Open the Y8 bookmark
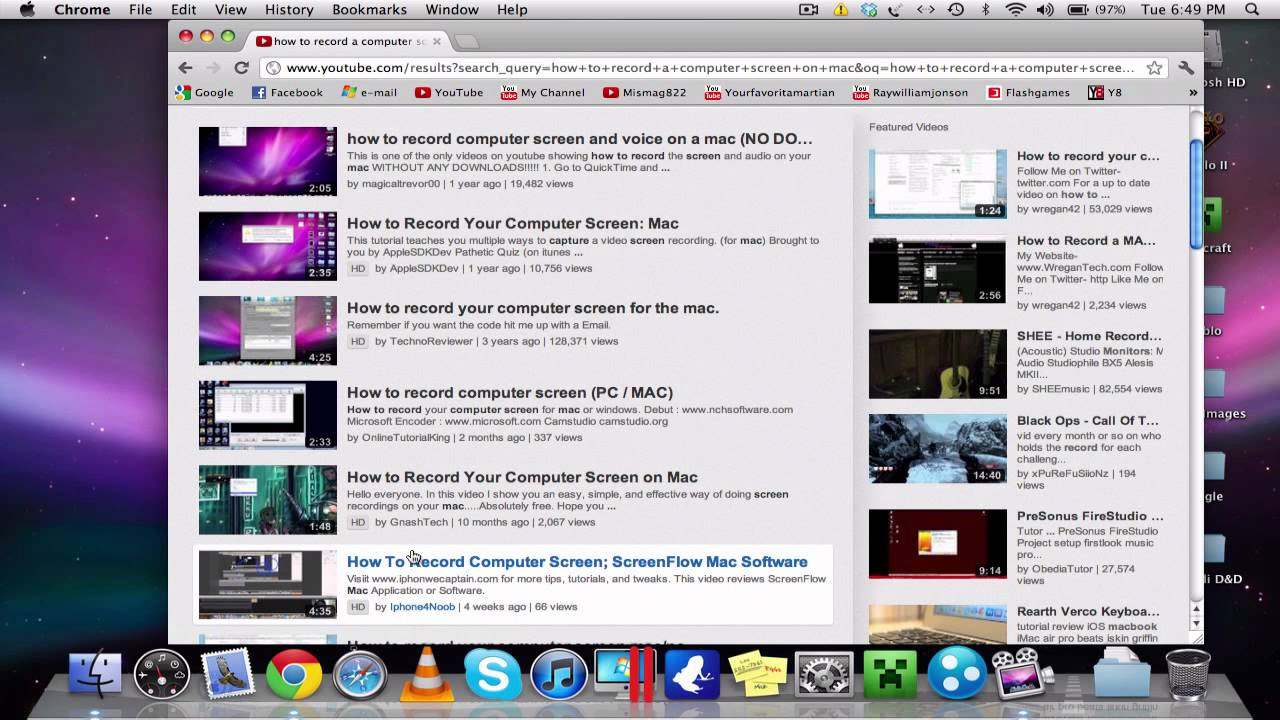This screenshot has height=720, width=1280. pos(1105,92)
